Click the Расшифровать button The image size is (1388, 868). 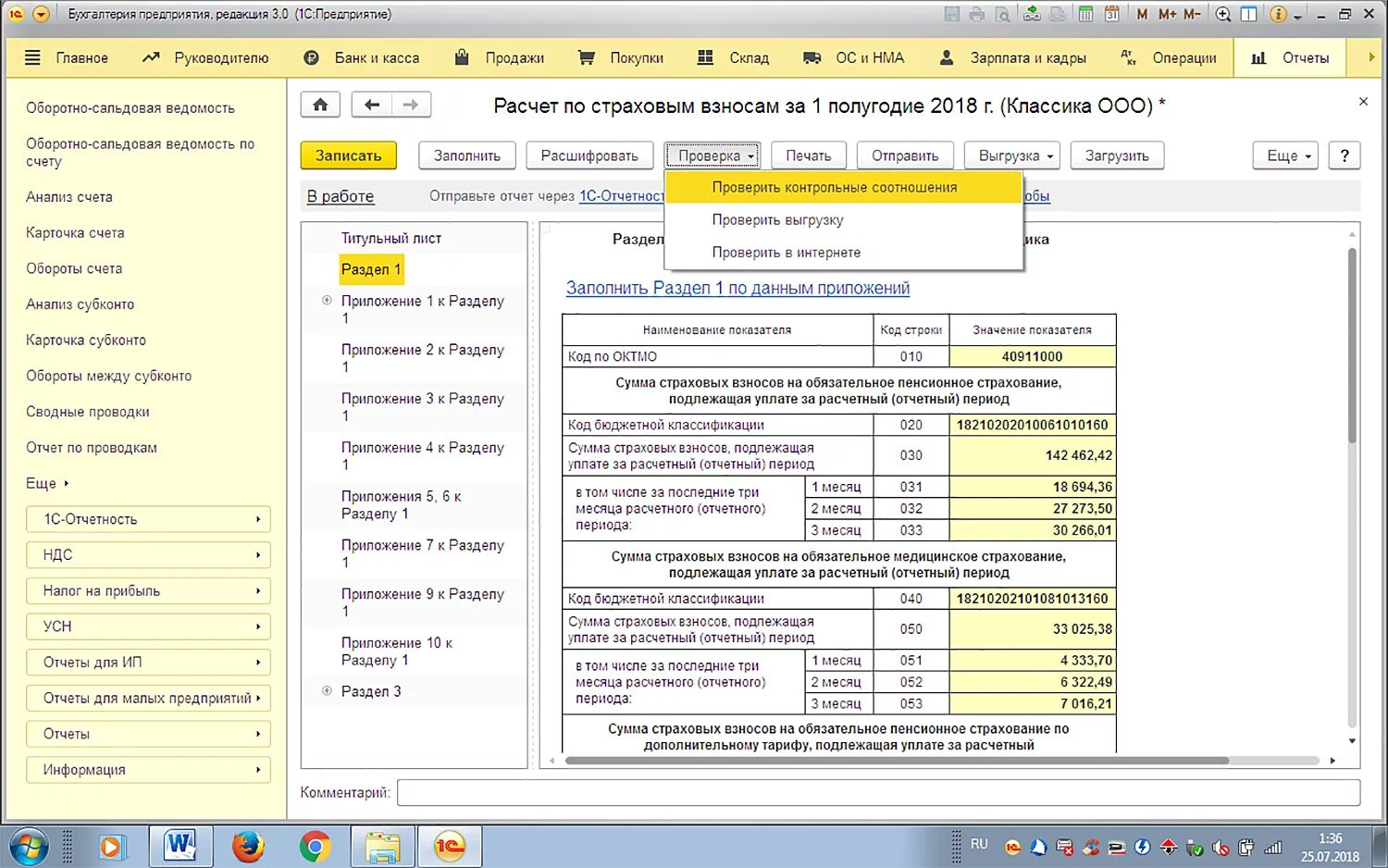tap(589, 155)
